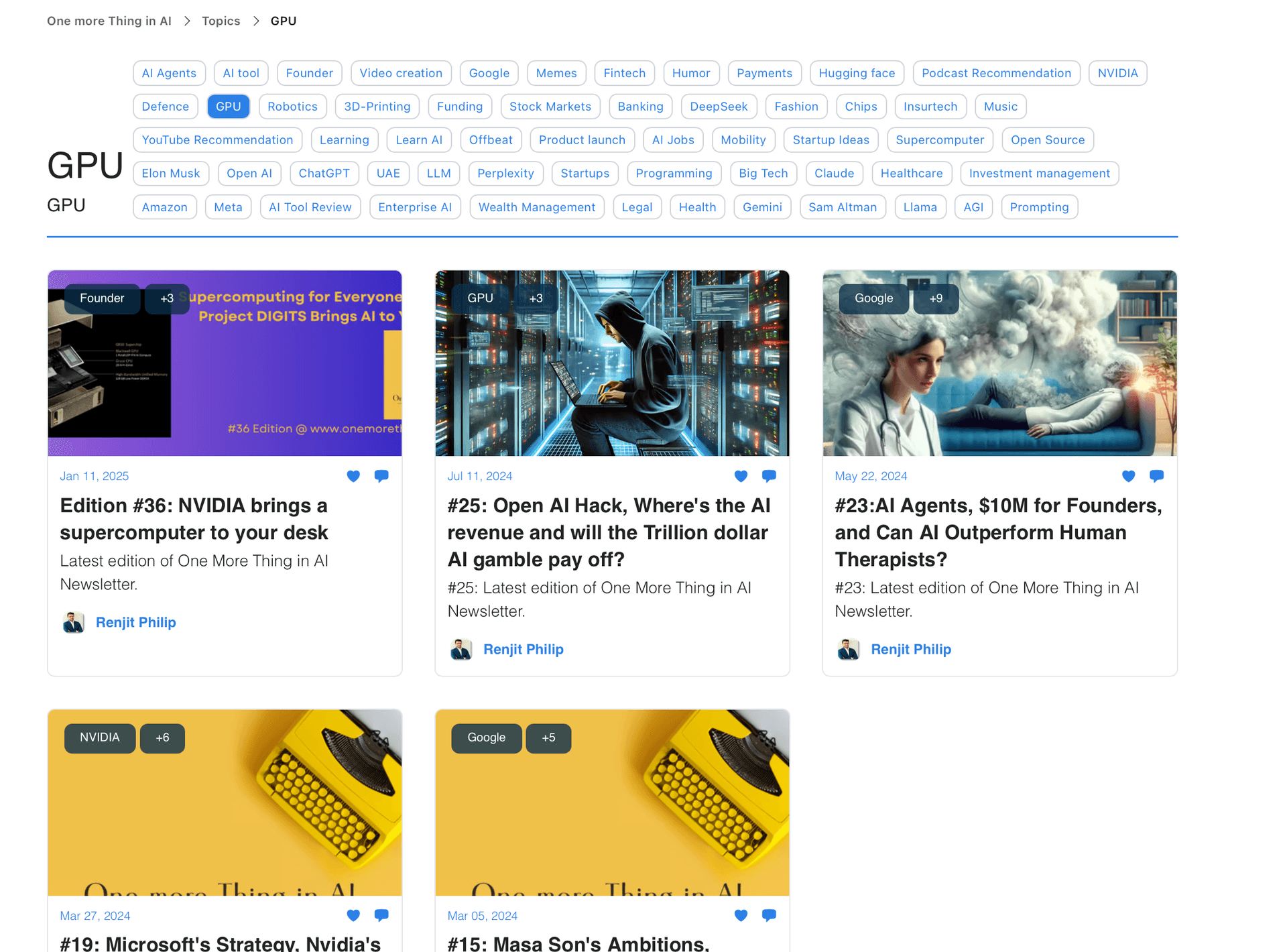
Task: Open comments on Edition #36 post
Action: [381, 476]
